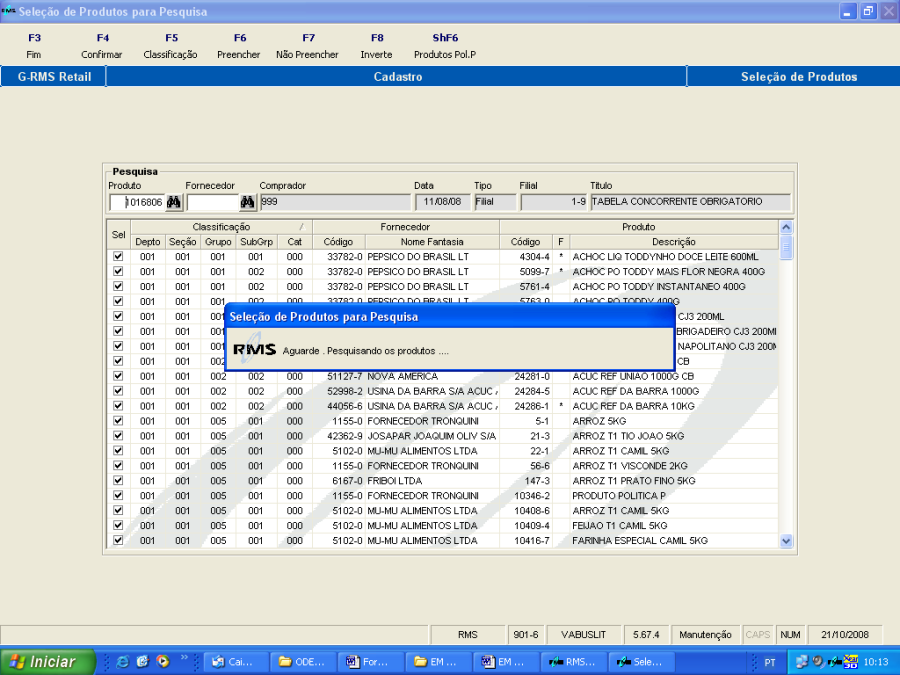Click the Manutenção status bar entry
This screenshot has width=900, height=675.
pyautogui.click(x=705, y=634)
